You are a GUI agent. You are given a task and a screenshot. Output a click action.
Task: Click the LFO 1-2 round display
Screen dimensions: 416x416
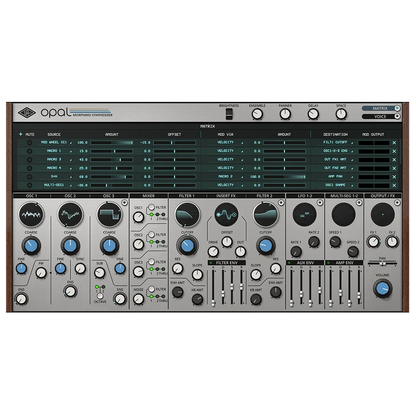coord(304,215)
